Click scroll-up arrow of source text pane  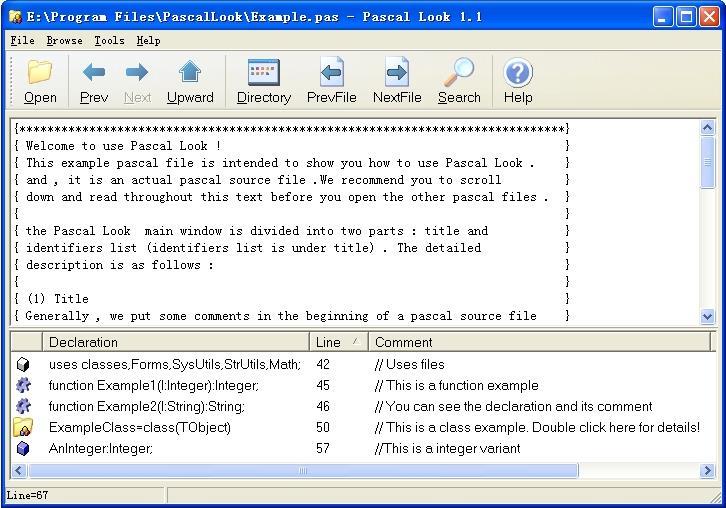tap(707, 127)
